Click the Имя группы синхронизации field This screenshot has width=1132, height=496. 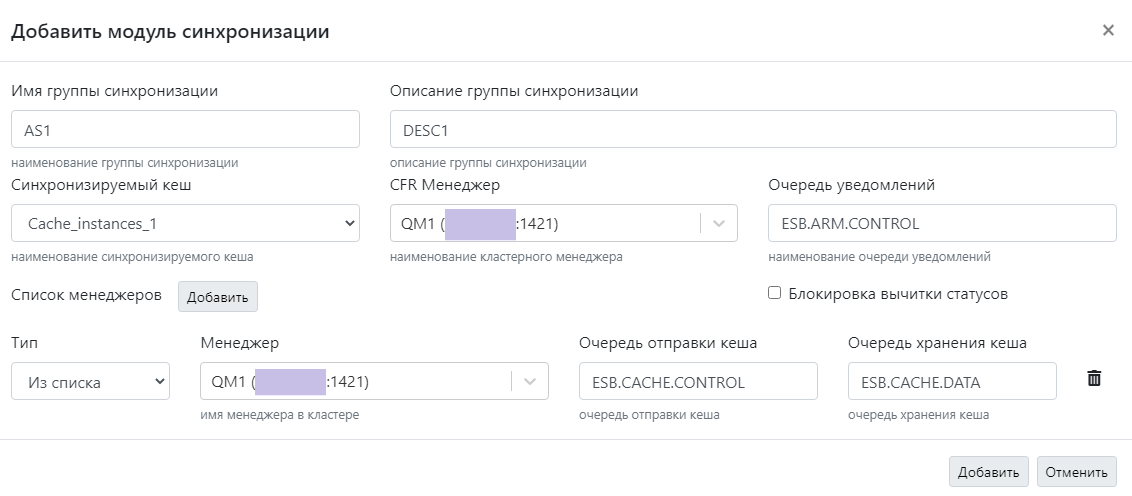tap(185, 129)
